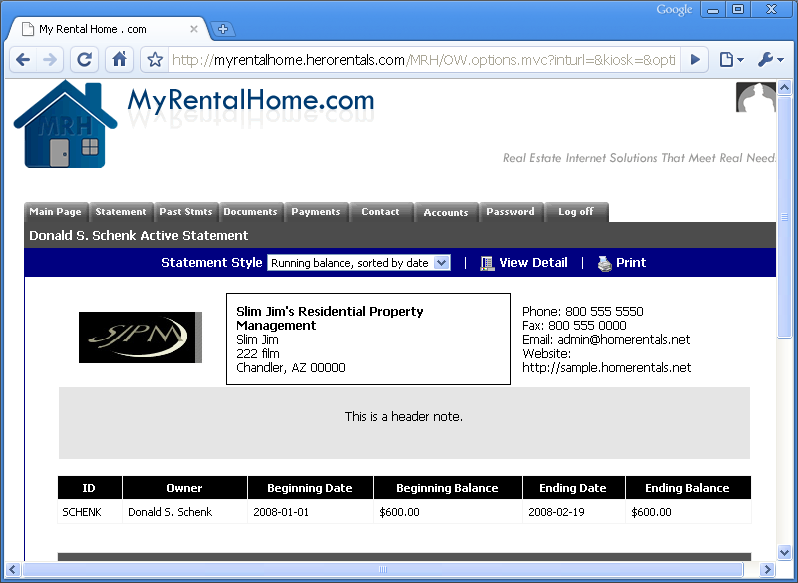Click the vertical scrollbar thumb
Image resolution: width=798 pixels, height=583 pixels.
coord(784,217)
